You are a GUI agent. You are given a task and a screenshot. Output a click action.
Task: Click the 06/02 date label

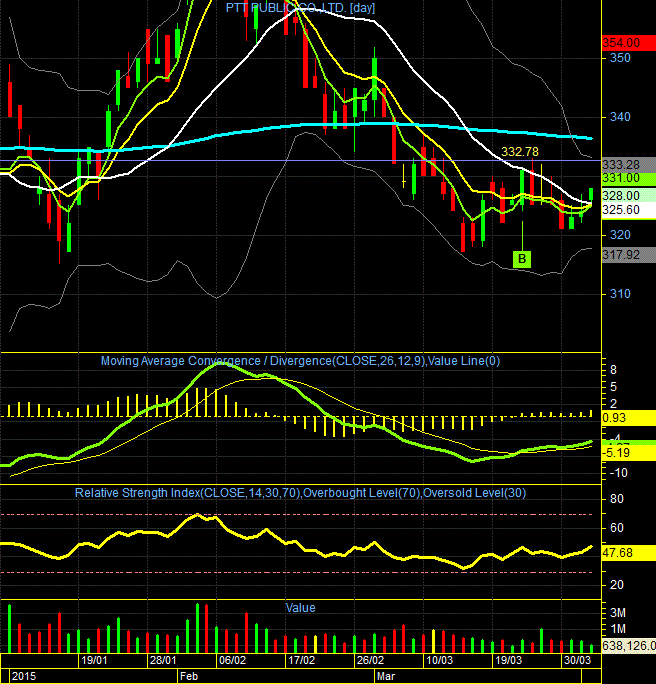pos(232,660)
